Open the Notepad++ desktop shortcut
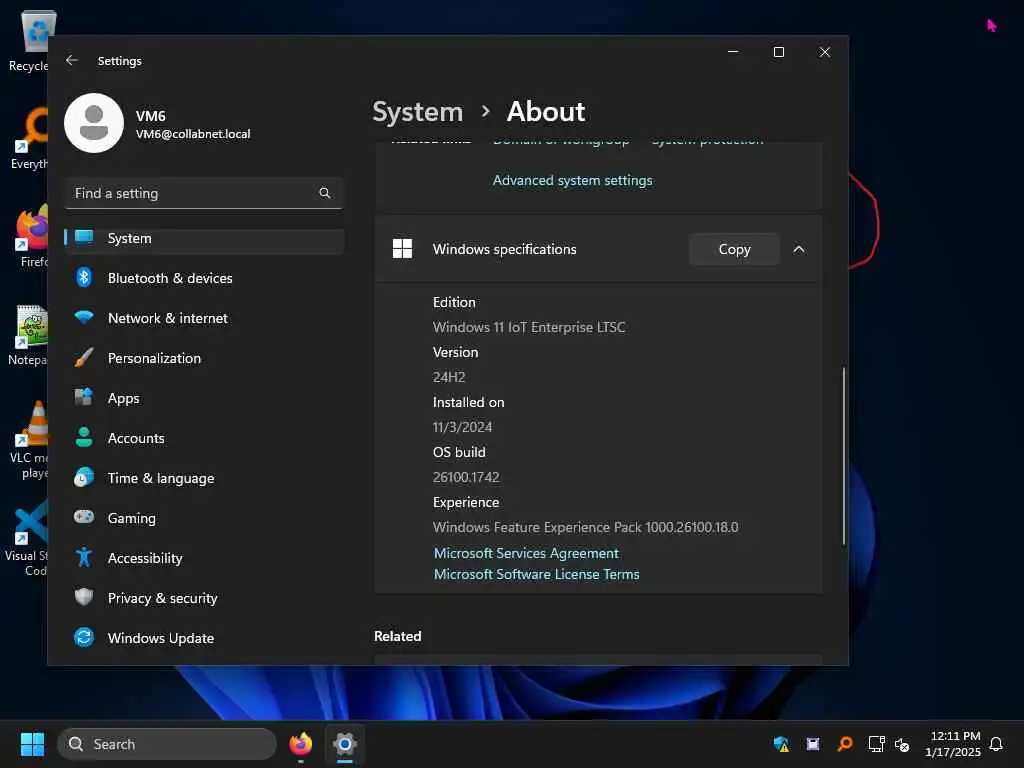 coord(29,335)
